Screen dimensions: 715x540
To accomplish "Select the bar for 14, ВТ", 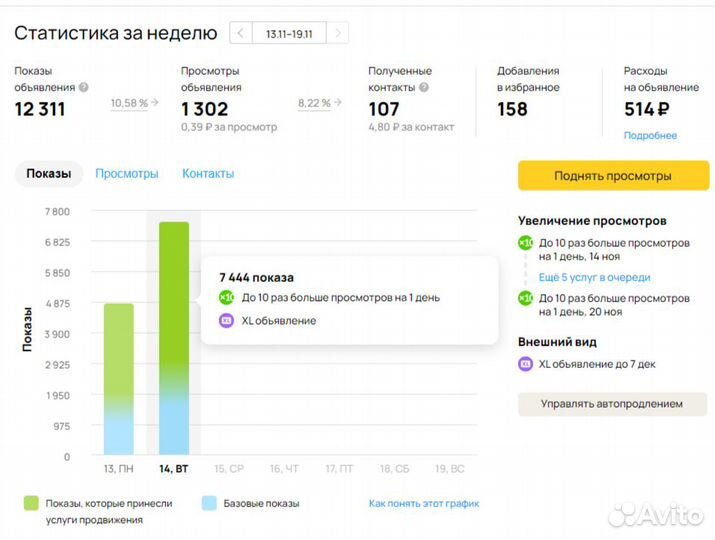I will (174, 338).
